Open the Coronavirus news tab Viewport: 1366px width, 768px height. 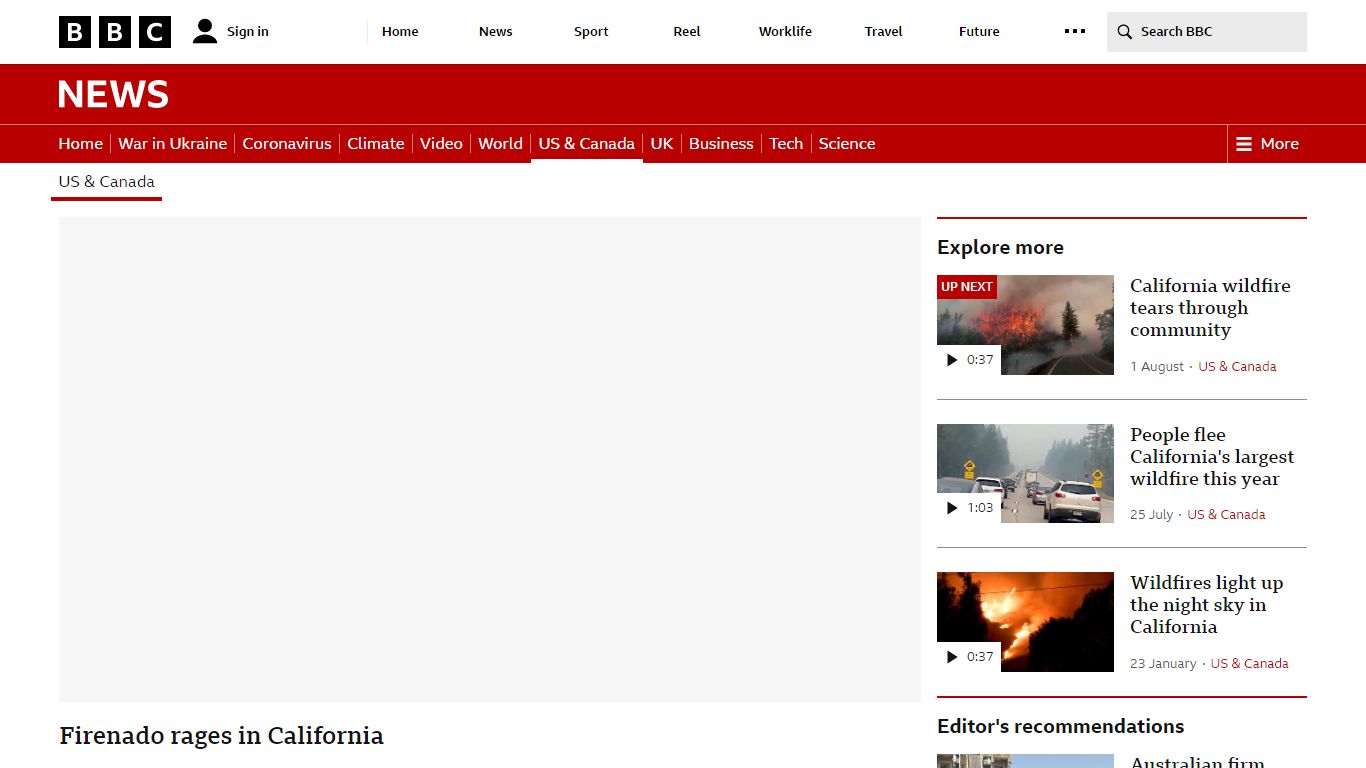(287, 144)
